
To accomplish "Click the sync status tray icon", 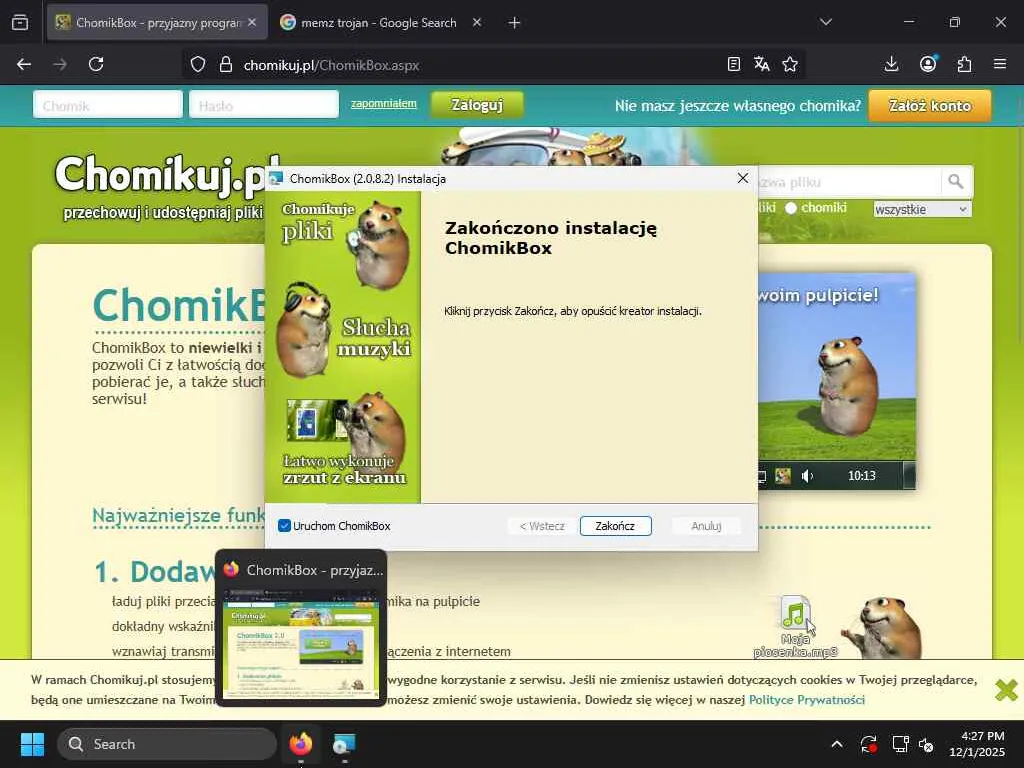I will (x=869, y=744).
